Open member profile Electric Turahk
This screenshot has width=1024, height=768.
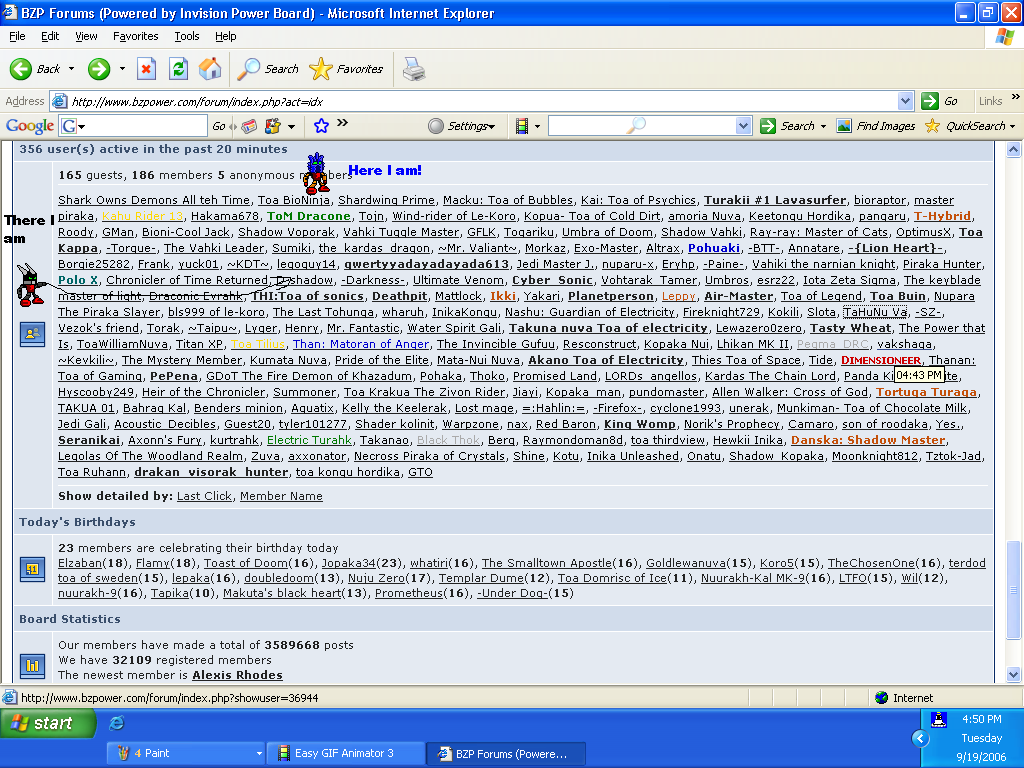point(309,440)
